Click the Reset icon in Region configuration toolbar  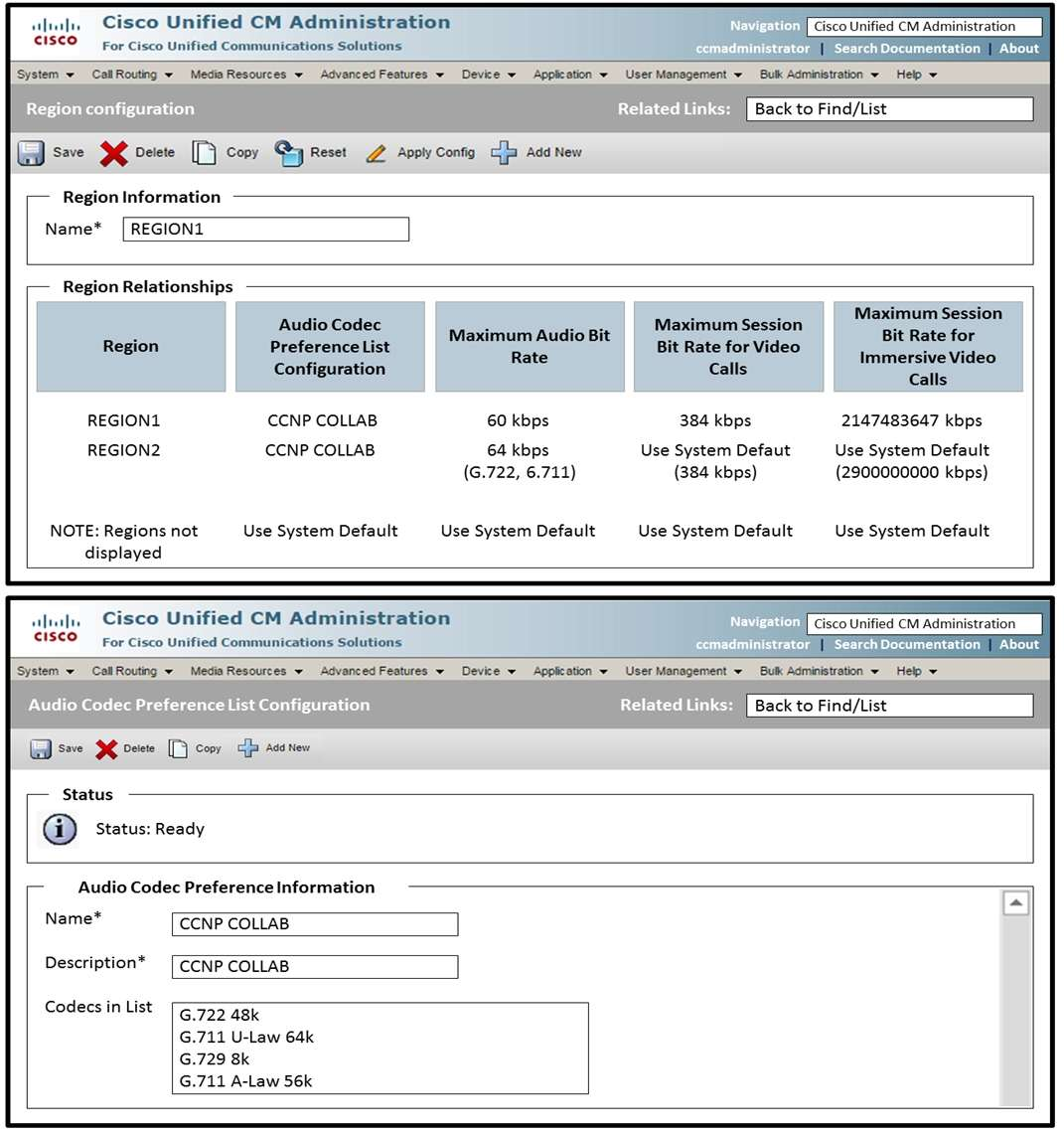tap(288, 153)
